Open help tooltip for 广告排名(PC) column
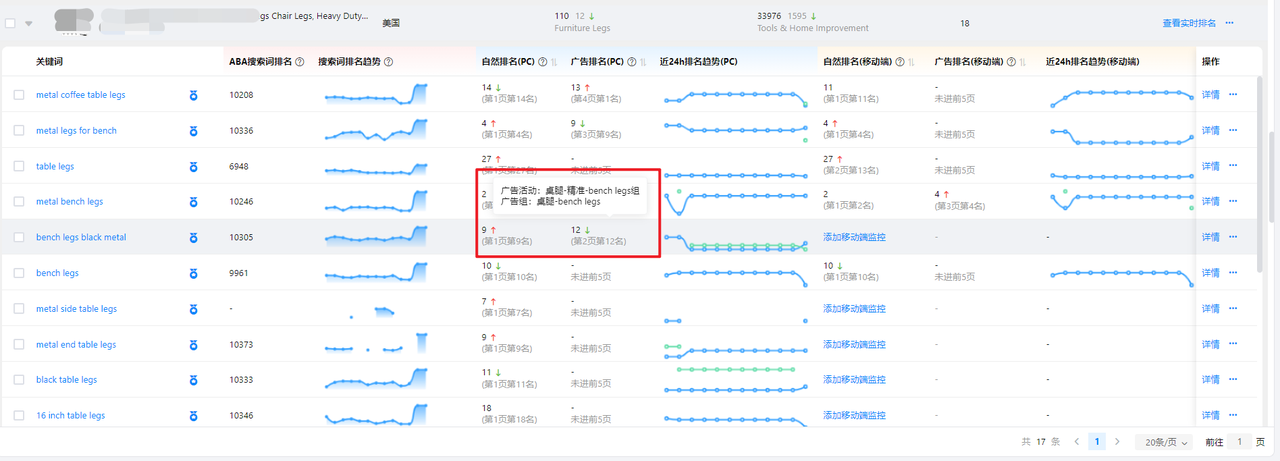Image resolution: width=1280 pixels, height=461 pixels. coord(631,62)
